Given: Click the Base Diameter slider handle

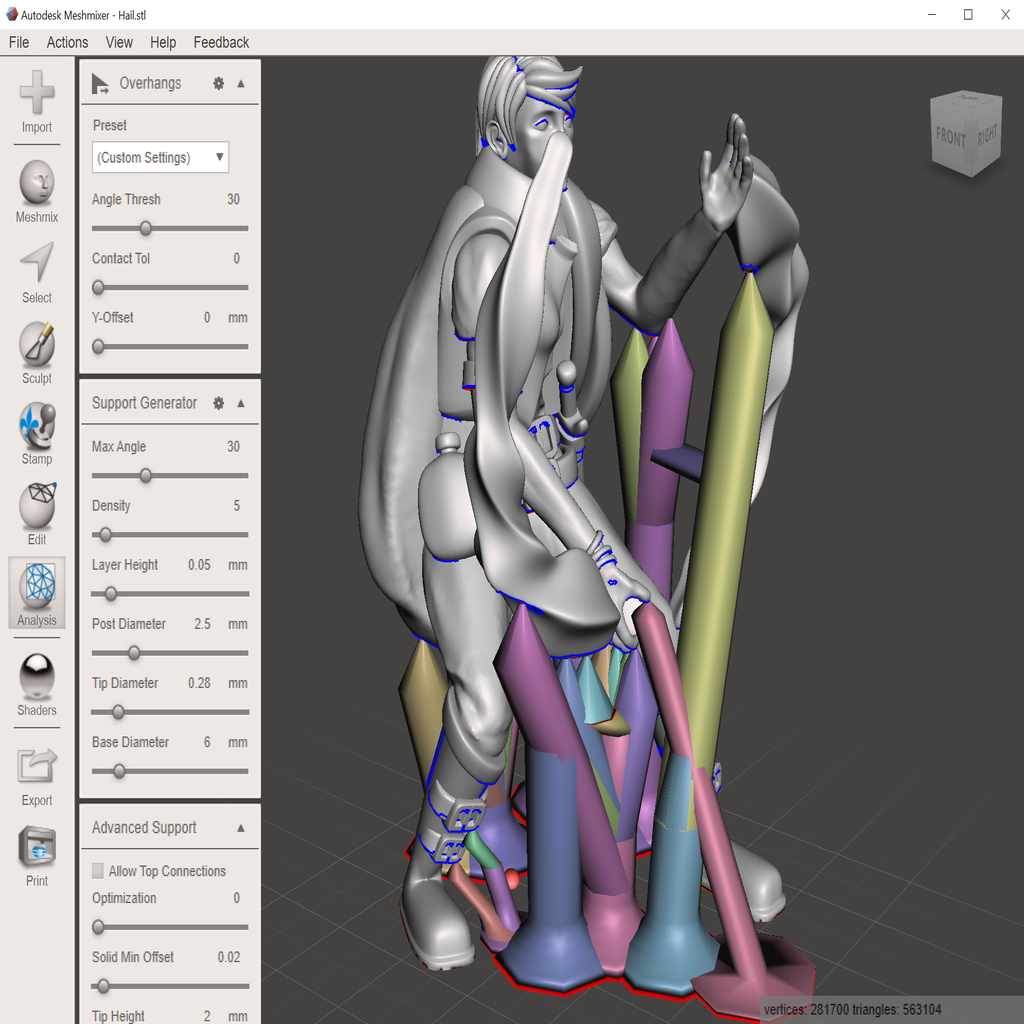Looking at the screenshot, I should coord(119,771).
